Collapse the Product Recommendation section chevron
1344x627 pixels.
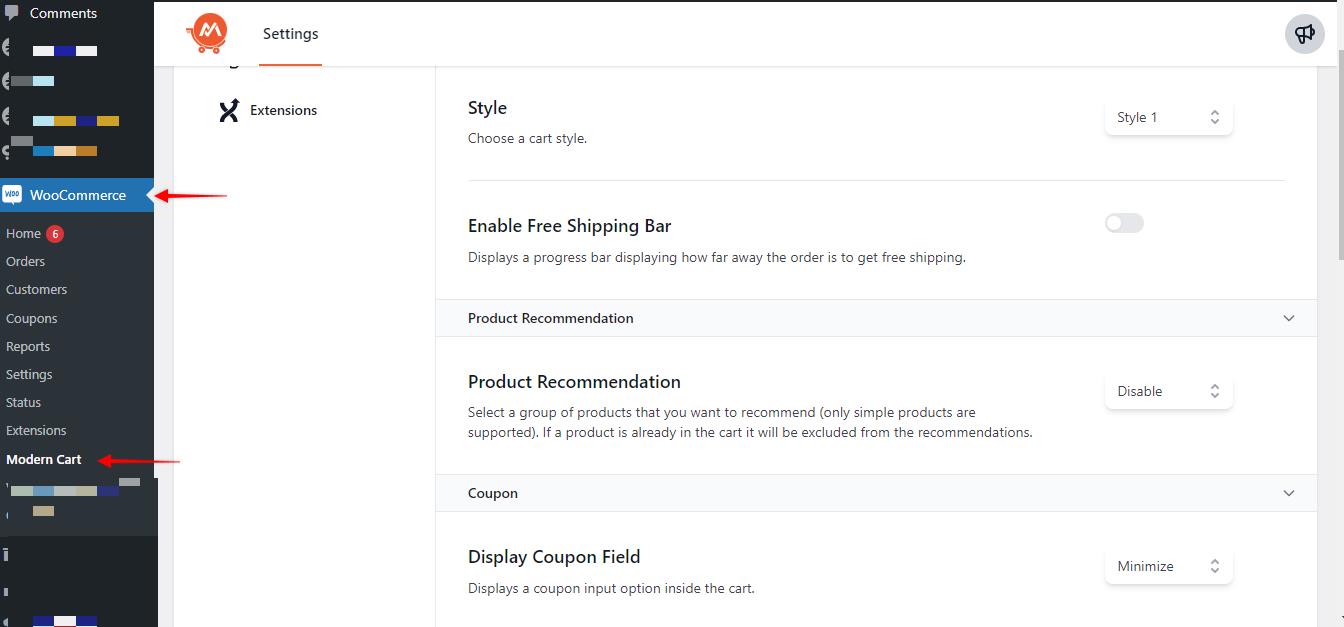[1288, 318]
